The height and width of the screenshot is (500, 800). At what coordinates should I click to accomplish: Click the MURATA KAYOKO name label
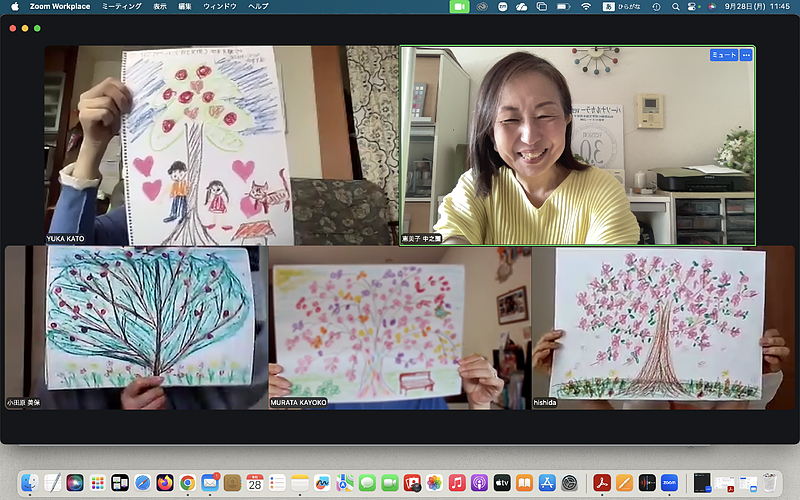[x=298, y=403]
